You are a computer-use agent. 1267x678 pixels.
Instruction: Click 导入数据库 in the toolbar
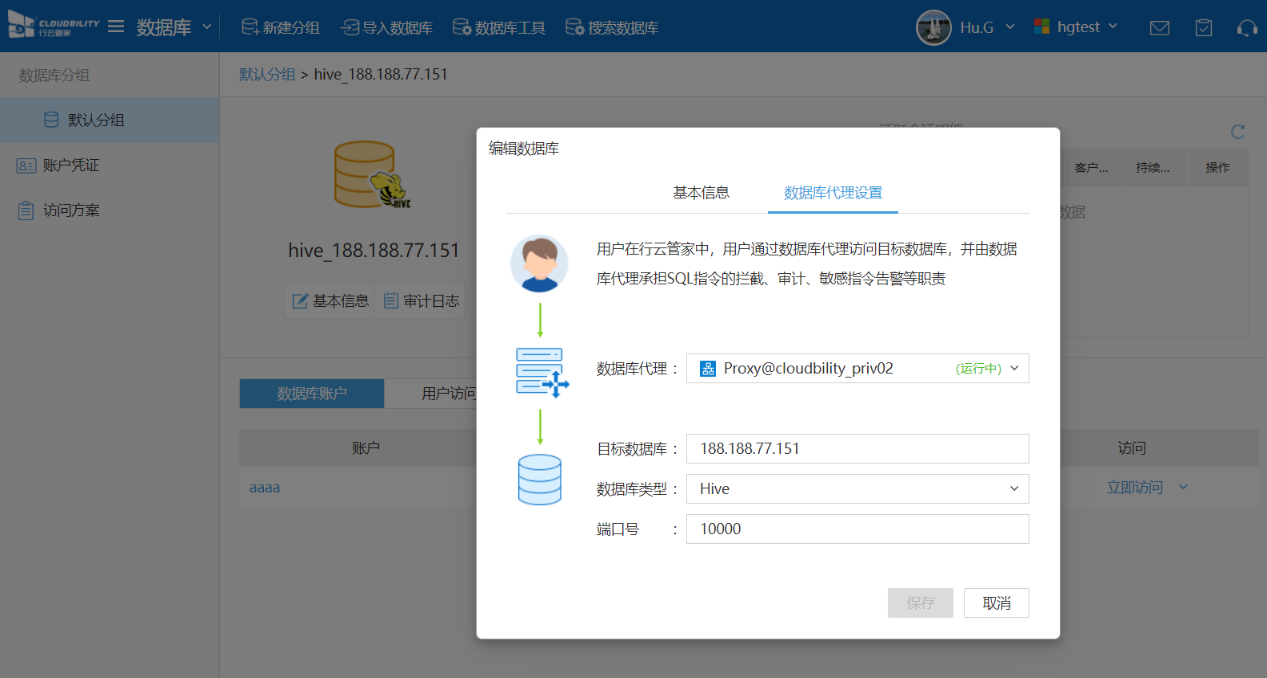click(386, 28)
